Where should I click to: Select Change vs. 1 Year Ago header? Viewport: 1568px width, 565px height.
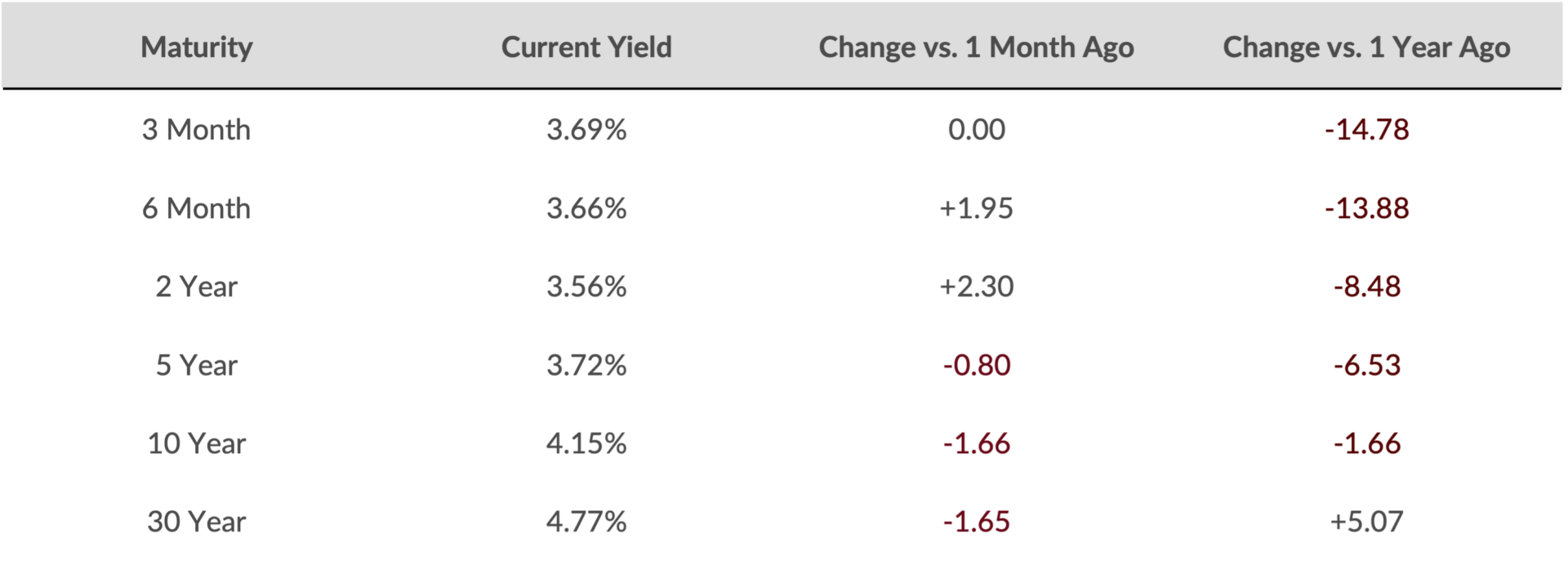(x=1366, y=47)
